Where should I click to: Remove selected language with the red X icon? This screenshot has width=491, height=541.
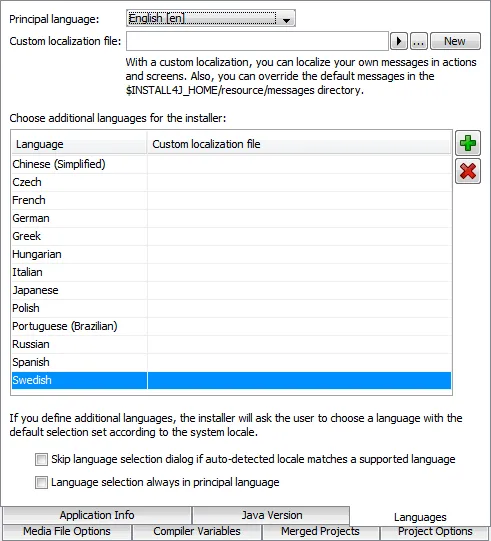(x=468, y=171)
